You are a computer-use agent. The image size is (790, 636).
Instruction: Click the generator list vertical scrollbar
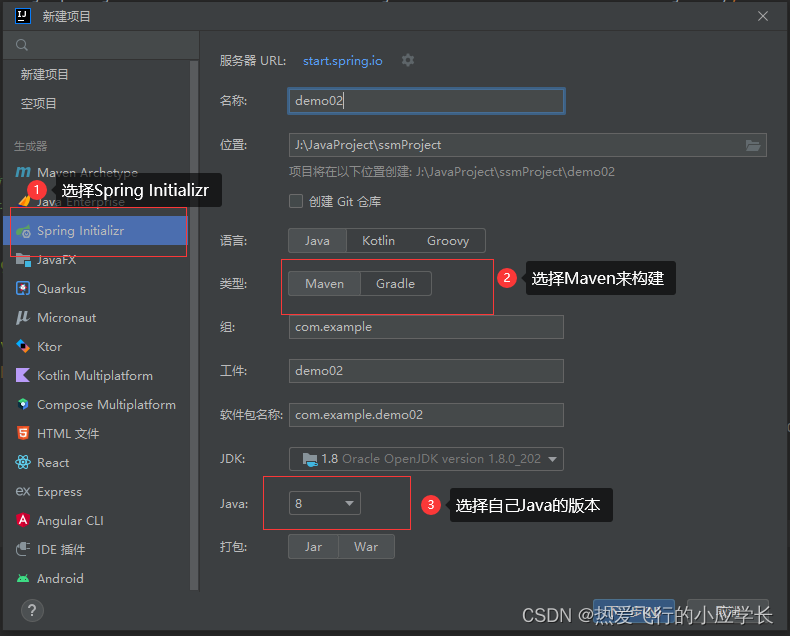[x=194, y=325]
